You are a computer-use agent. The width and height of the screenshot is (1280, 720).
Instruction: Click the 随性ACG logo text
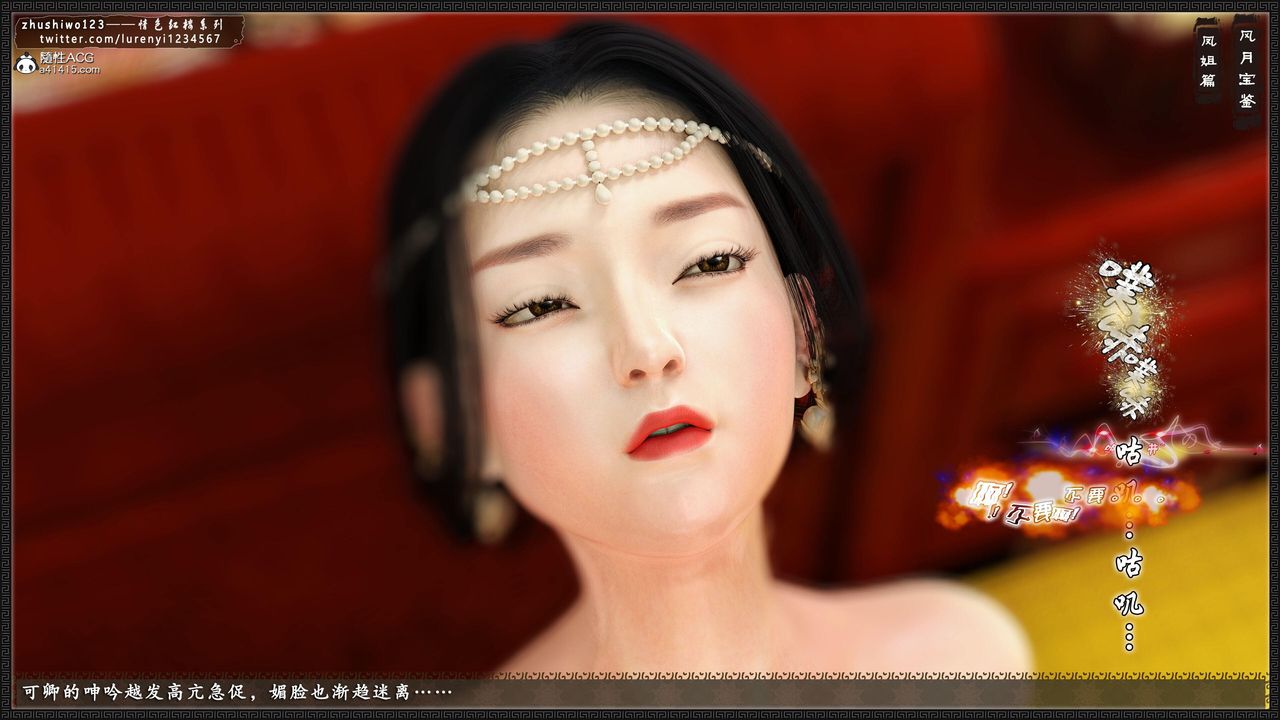tap(68, 58)
